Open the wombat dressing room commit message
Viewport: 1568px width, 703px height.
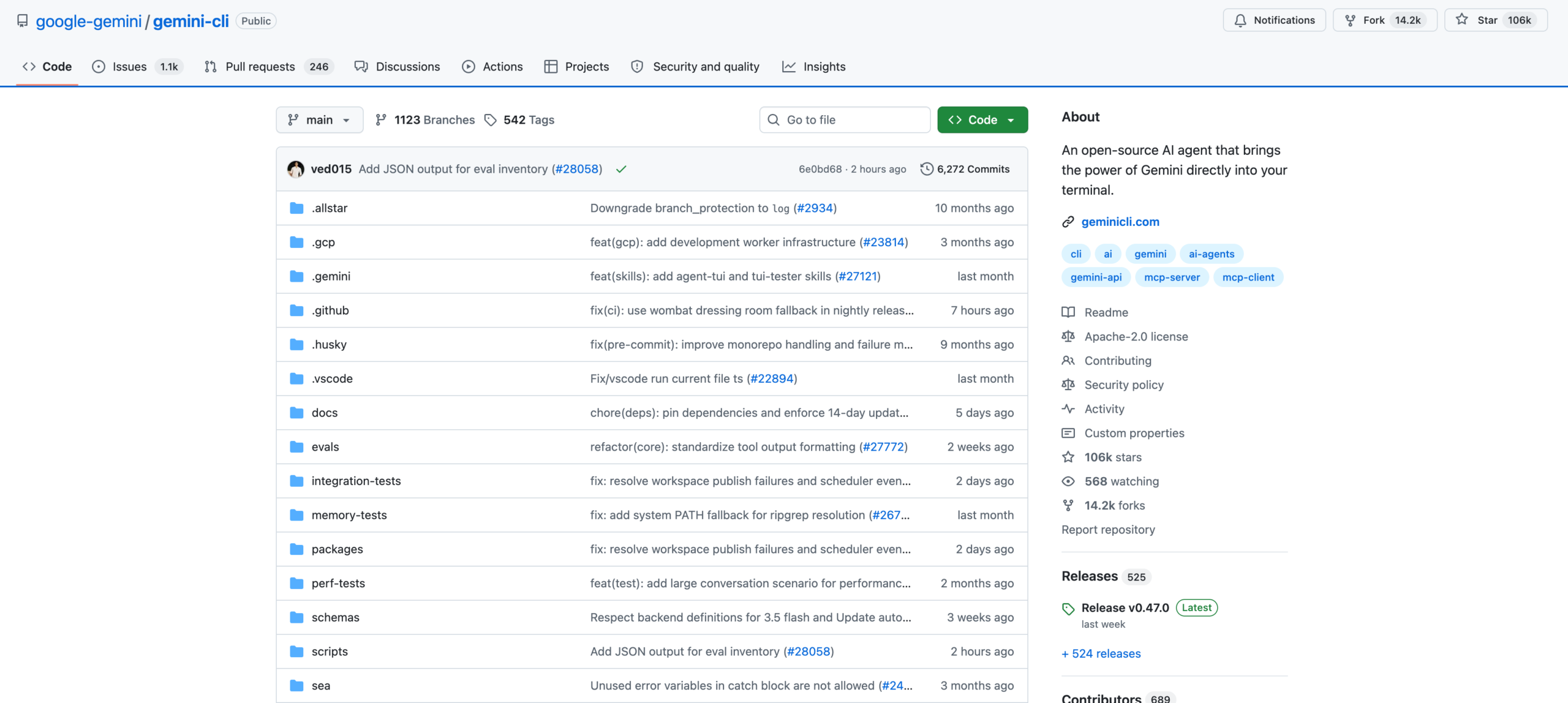[752, 310]
